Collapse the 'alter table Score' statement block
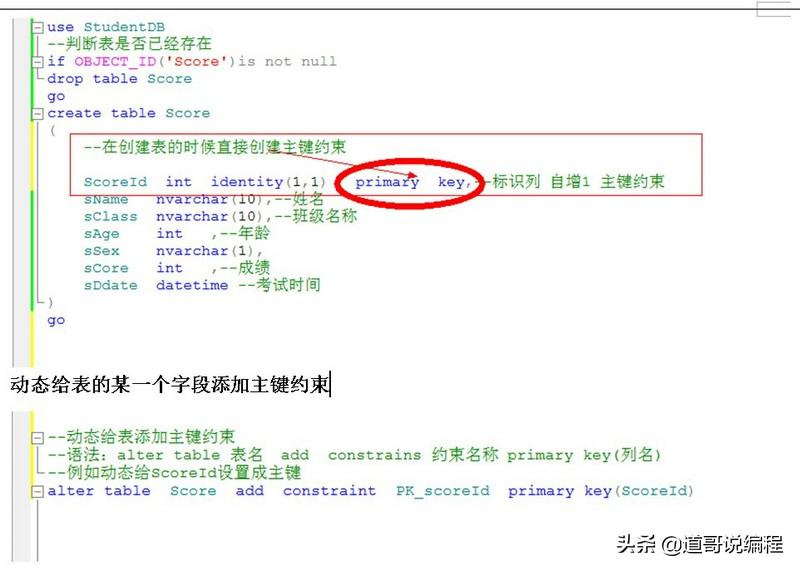The height and width of the screenshot is (571, 800). pos(38,491)
